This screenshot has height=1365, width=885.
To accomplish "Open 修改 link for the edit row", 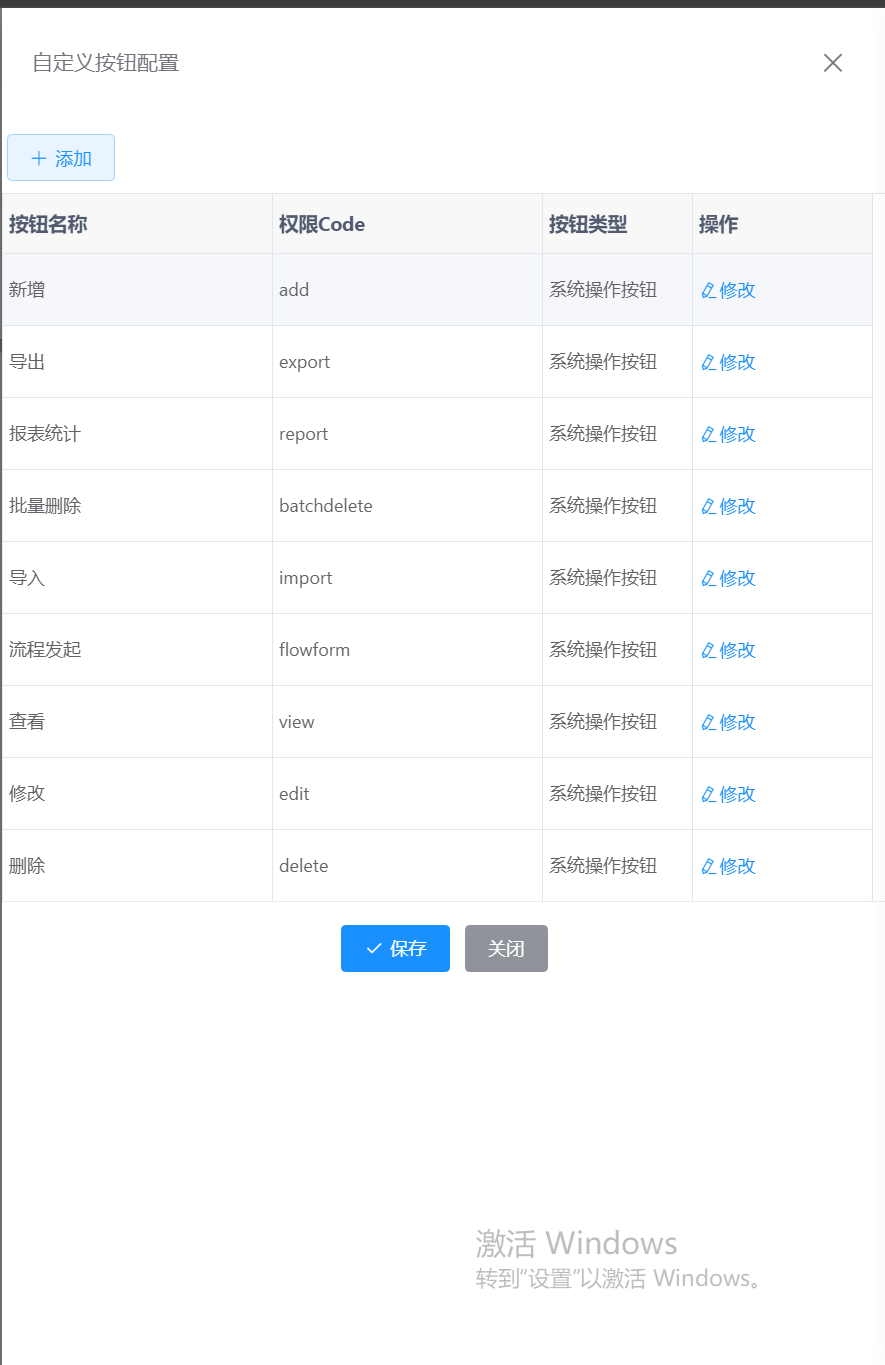I will (x=737, y=794).
